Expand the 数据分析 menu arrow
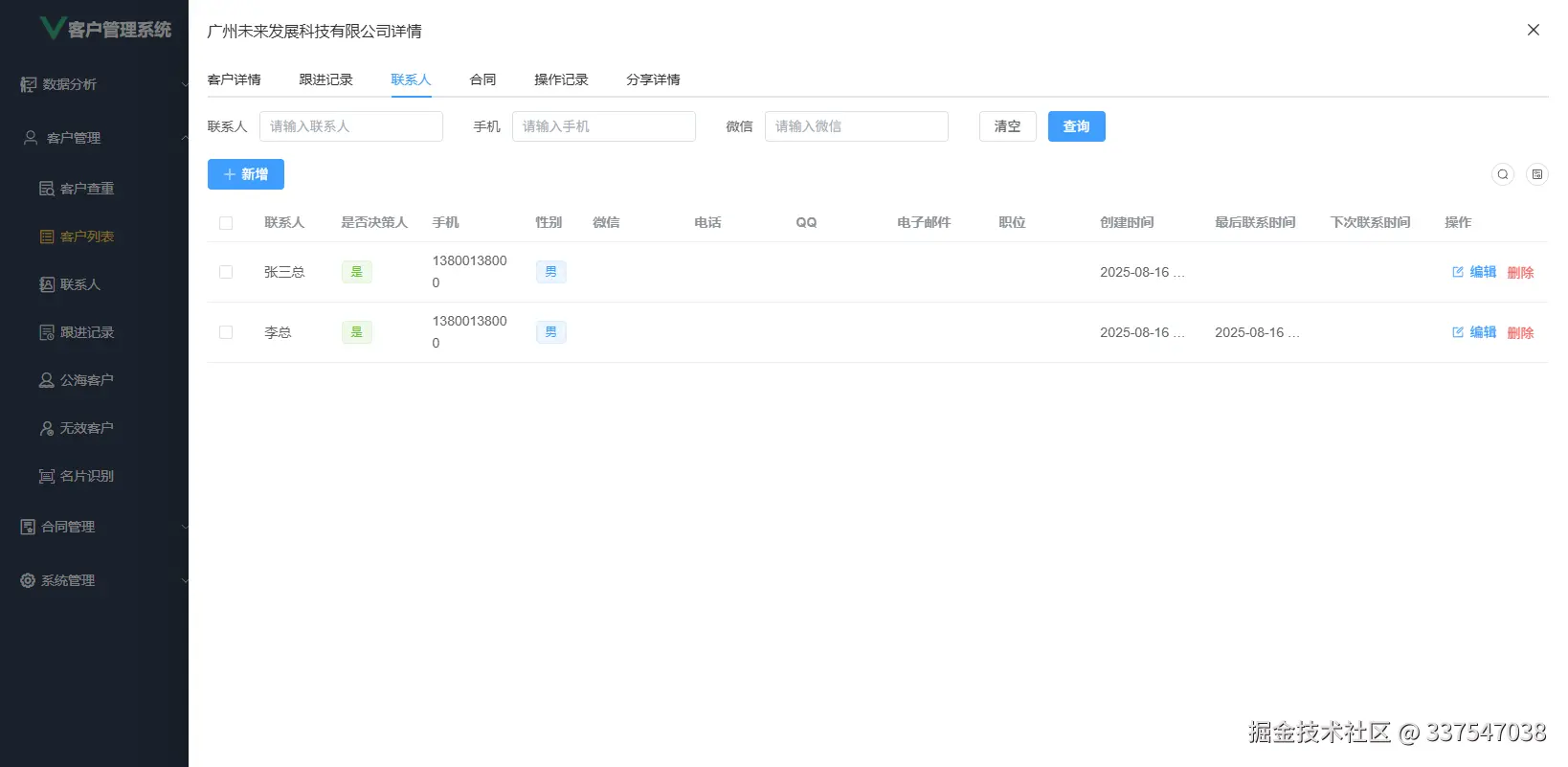This screenshot has height=767, width=1568. (x=185, y=84)
